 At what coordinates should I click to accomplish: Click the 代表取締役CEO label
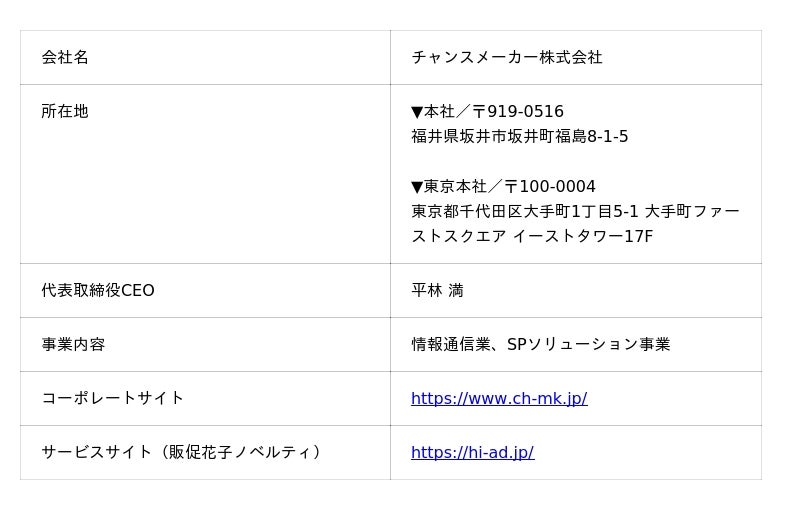pyautogui.click(x=98, y=290)
